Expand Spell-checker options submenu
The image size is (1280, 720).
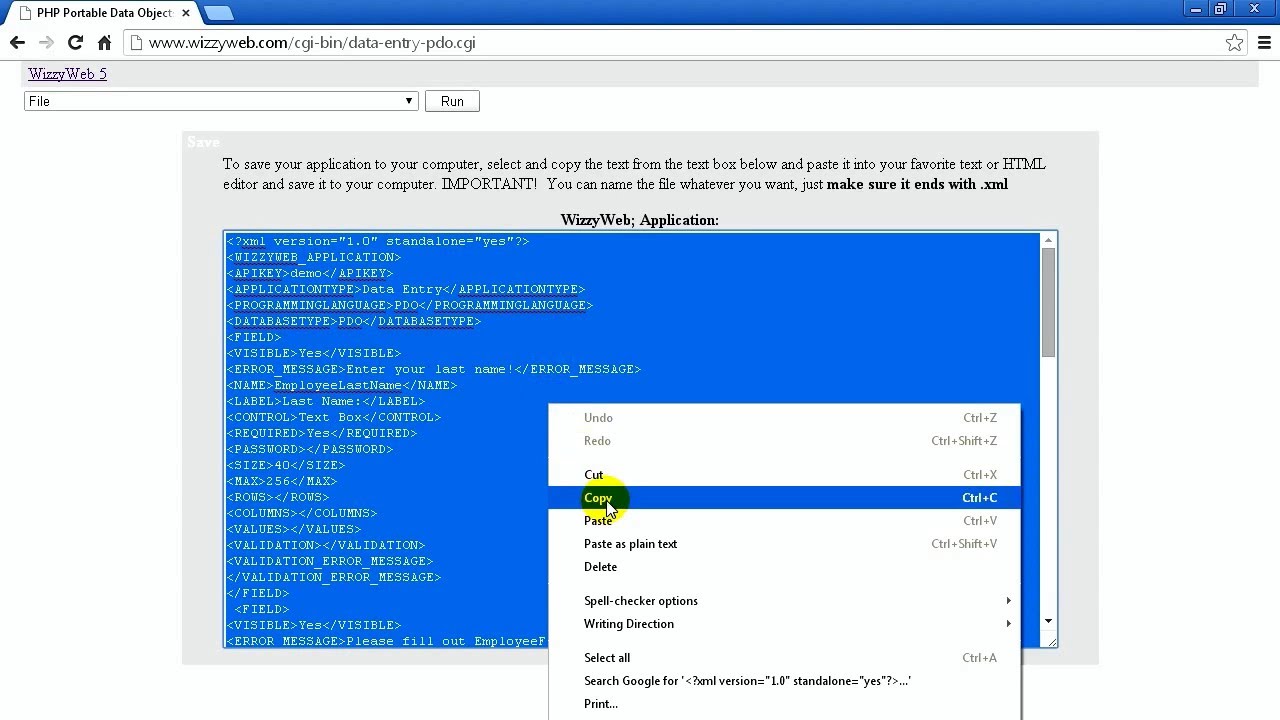785,601
